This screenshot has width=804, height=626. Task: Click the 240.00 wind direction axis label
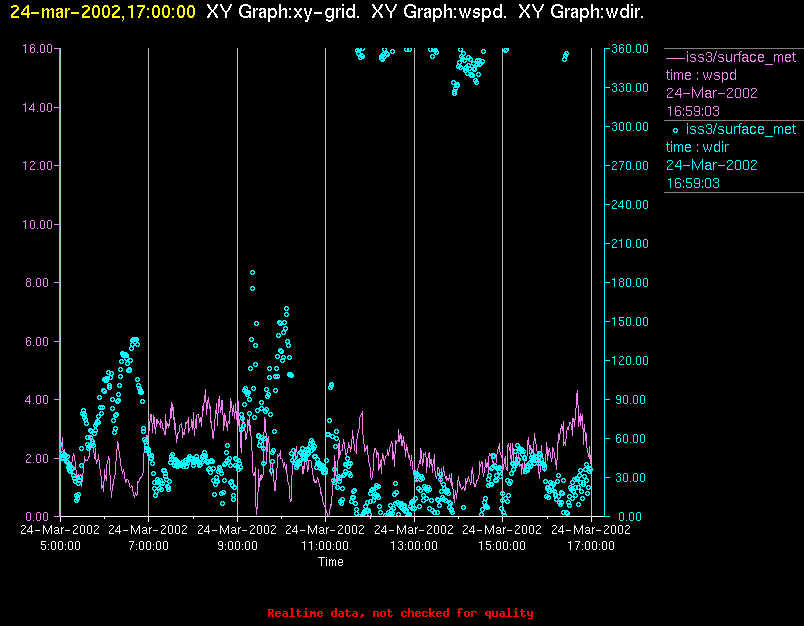(x=630, y=205)
